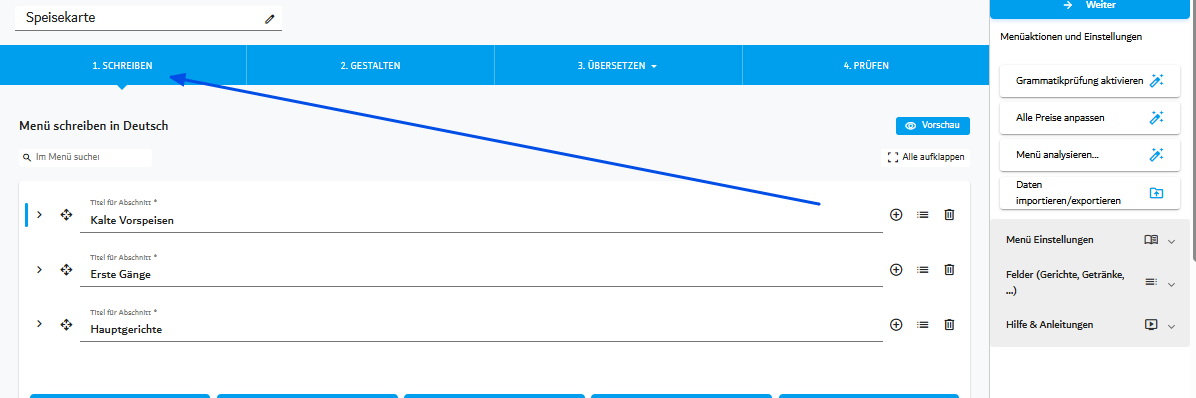
Task: Expand the Erste Gänge section
Action: tap(40, 269)
